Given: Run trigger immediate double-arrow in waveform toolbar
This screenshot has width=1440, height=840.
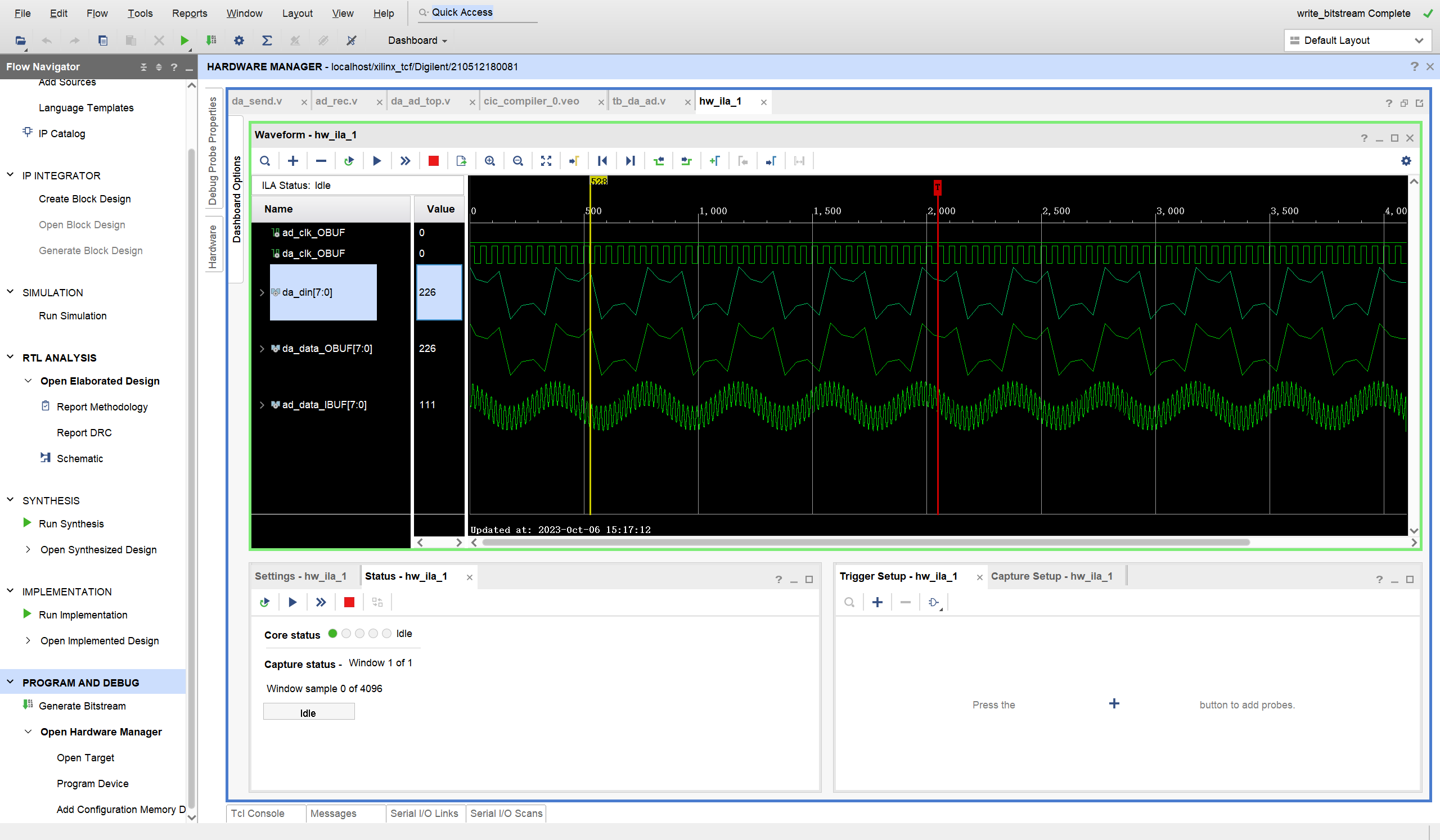Looking at the screenshot, I should tap(405, 161).
